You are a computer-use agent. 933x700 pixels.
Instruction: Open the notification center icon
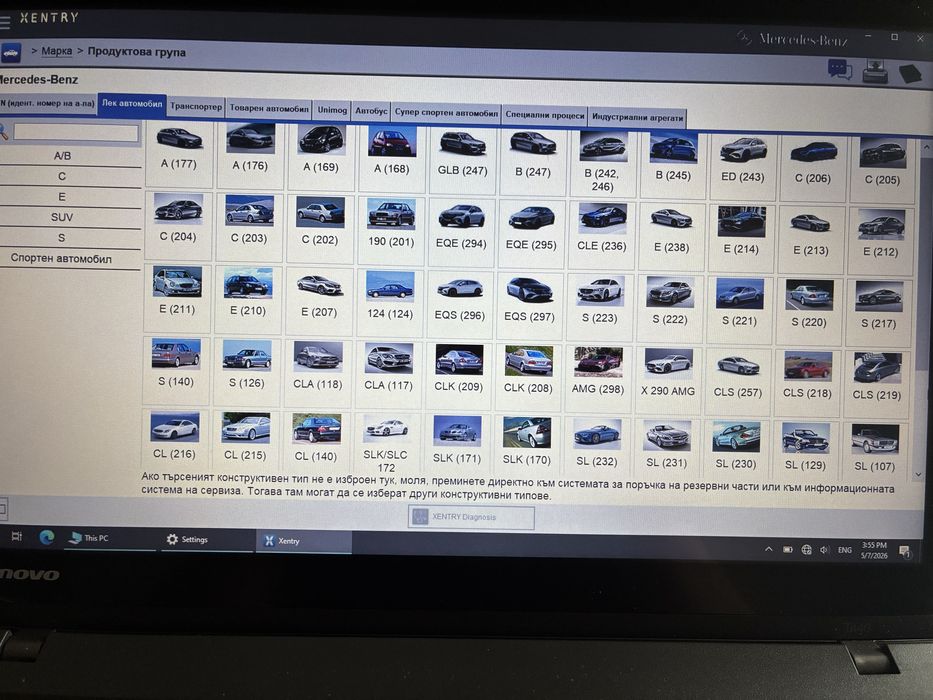pos(904,552)
